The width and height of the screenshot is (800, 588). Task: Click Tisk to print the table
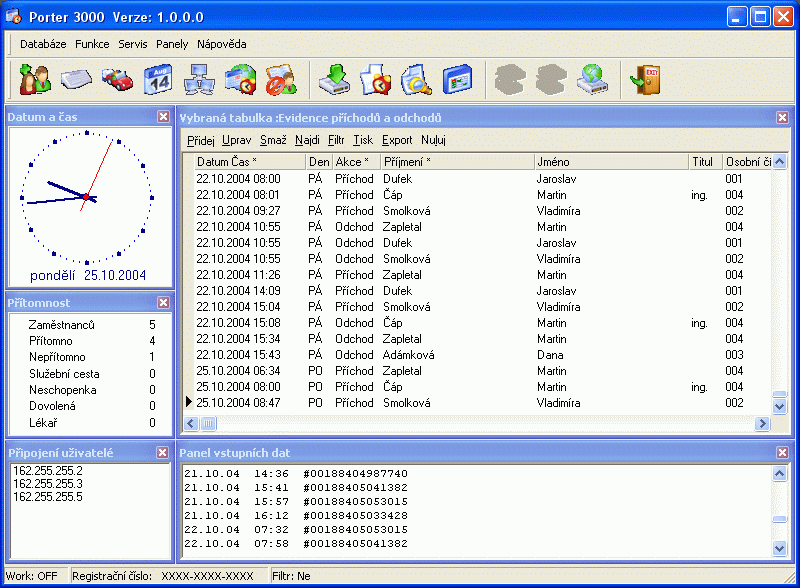point(363,140)
